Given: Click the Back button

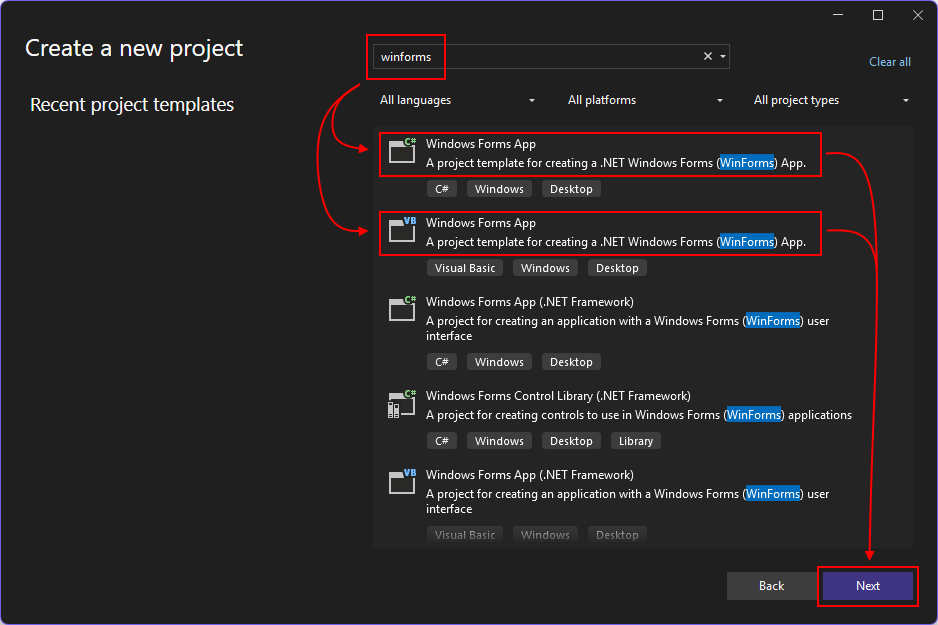Looking at the screenshot, I should (x=771, y=586).
